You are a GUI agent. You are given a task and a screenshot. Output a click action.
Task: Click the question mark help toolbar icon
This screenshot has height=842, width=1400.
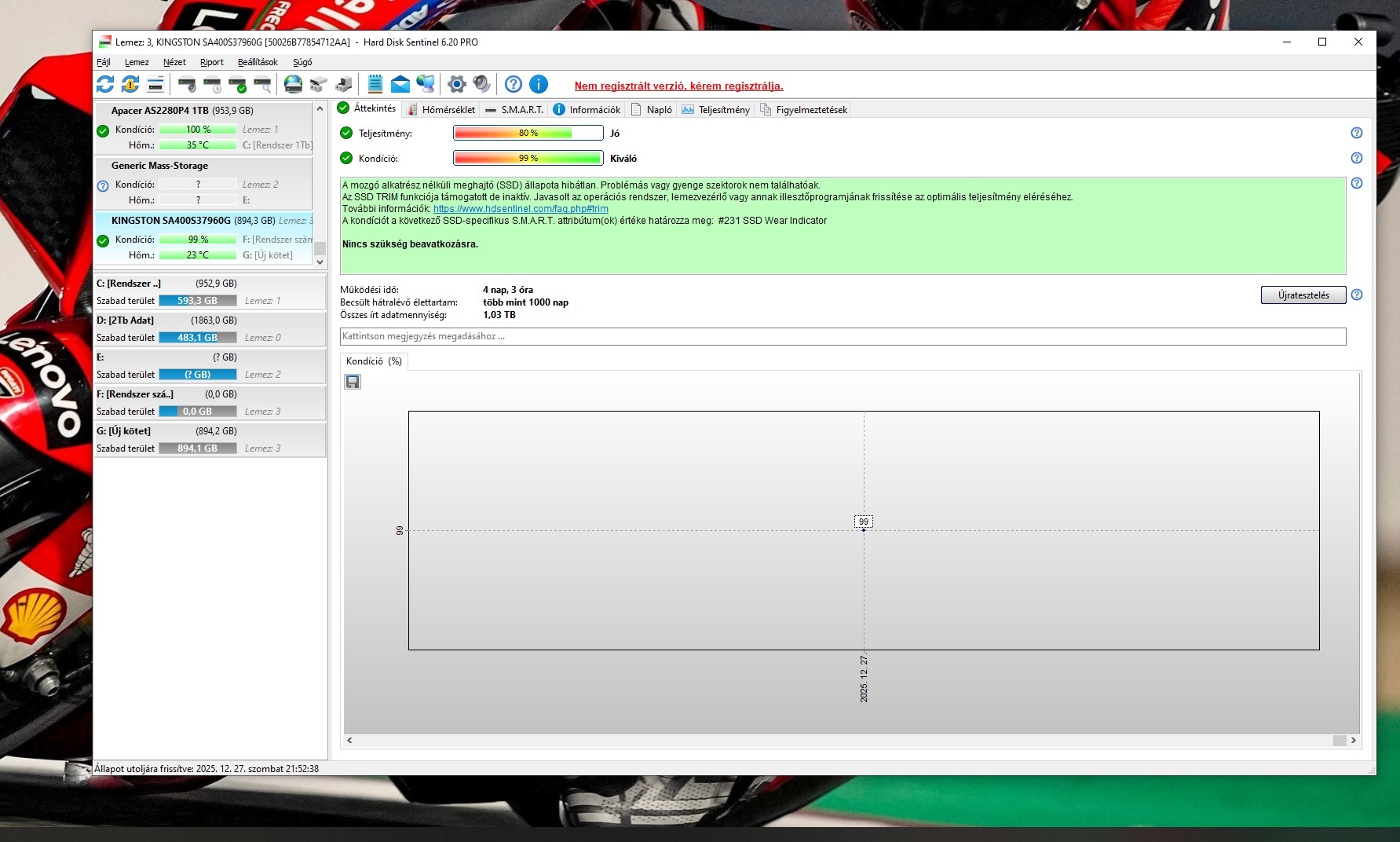[514, 84]
